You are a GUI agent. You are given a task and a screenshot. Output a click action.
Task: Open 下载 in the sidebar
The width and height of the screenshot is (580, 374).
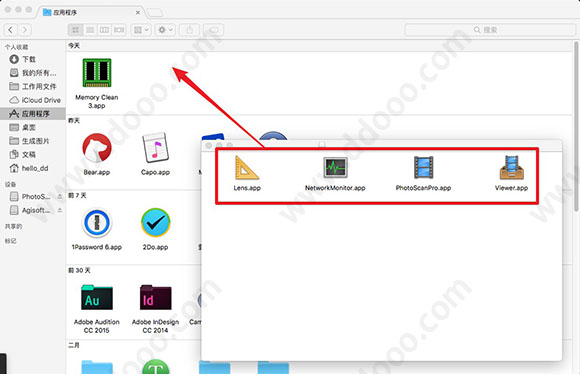[33, 59]
